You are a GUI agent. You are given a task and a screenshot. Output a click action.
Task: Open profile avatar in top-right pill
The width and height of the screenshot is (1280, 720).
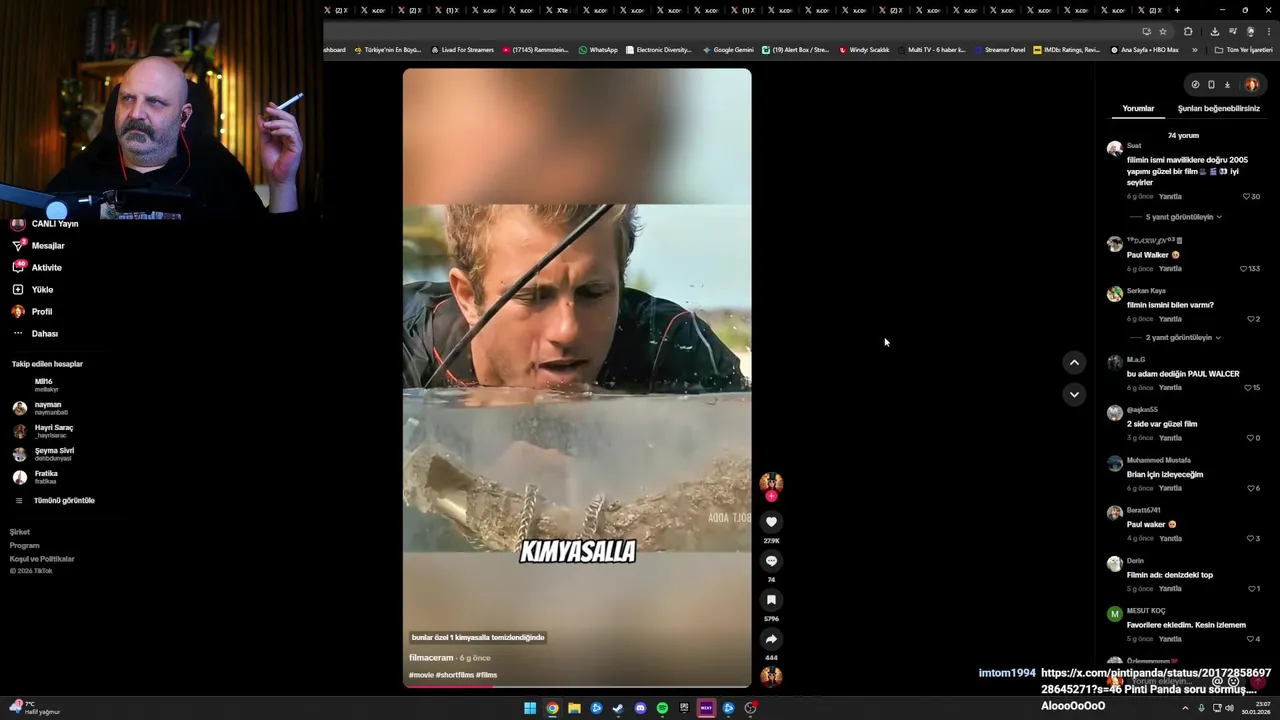(x=1251, y=85)
